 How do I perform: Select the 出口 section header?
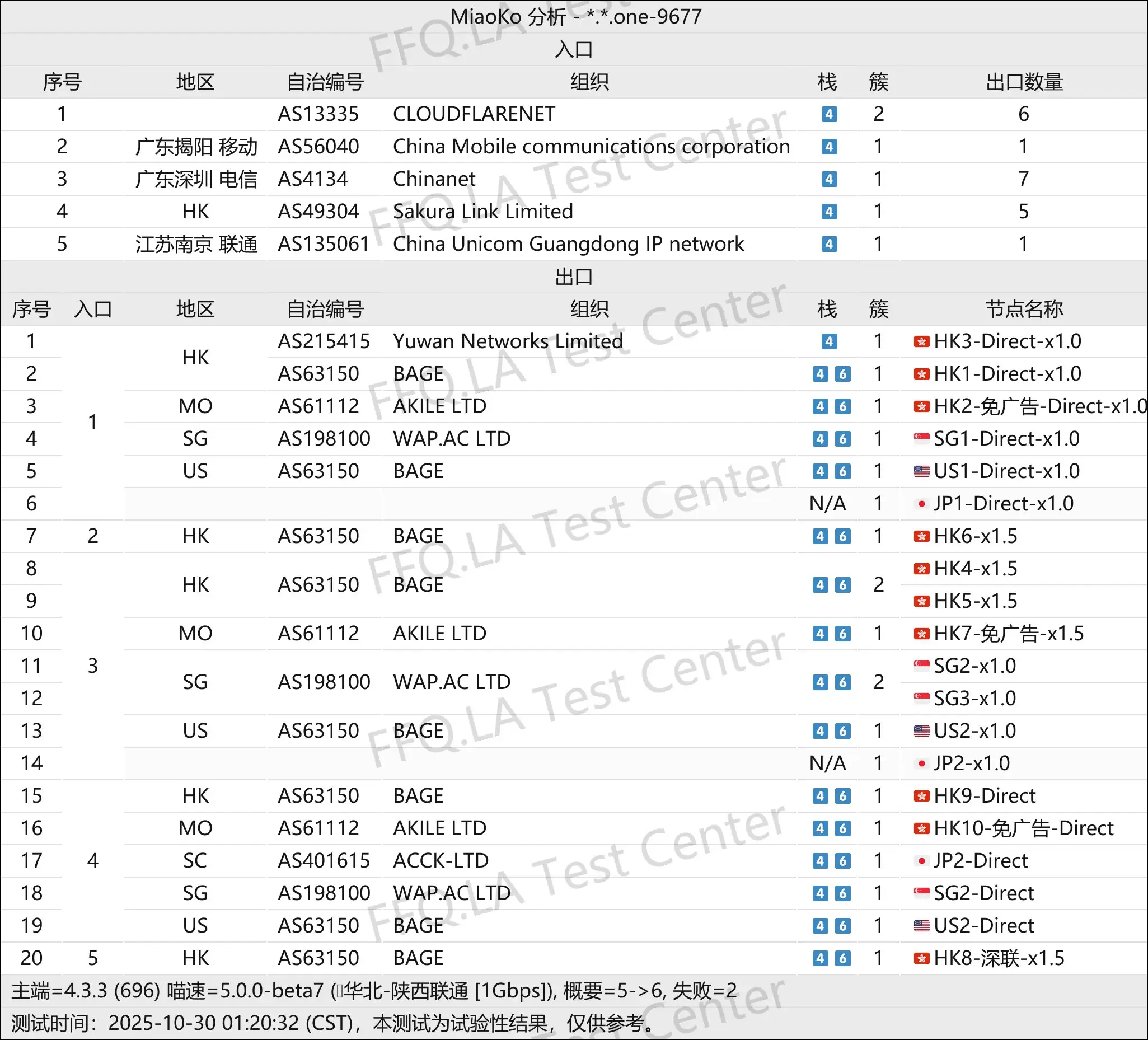pyautogui.click(x=573, y=278)
